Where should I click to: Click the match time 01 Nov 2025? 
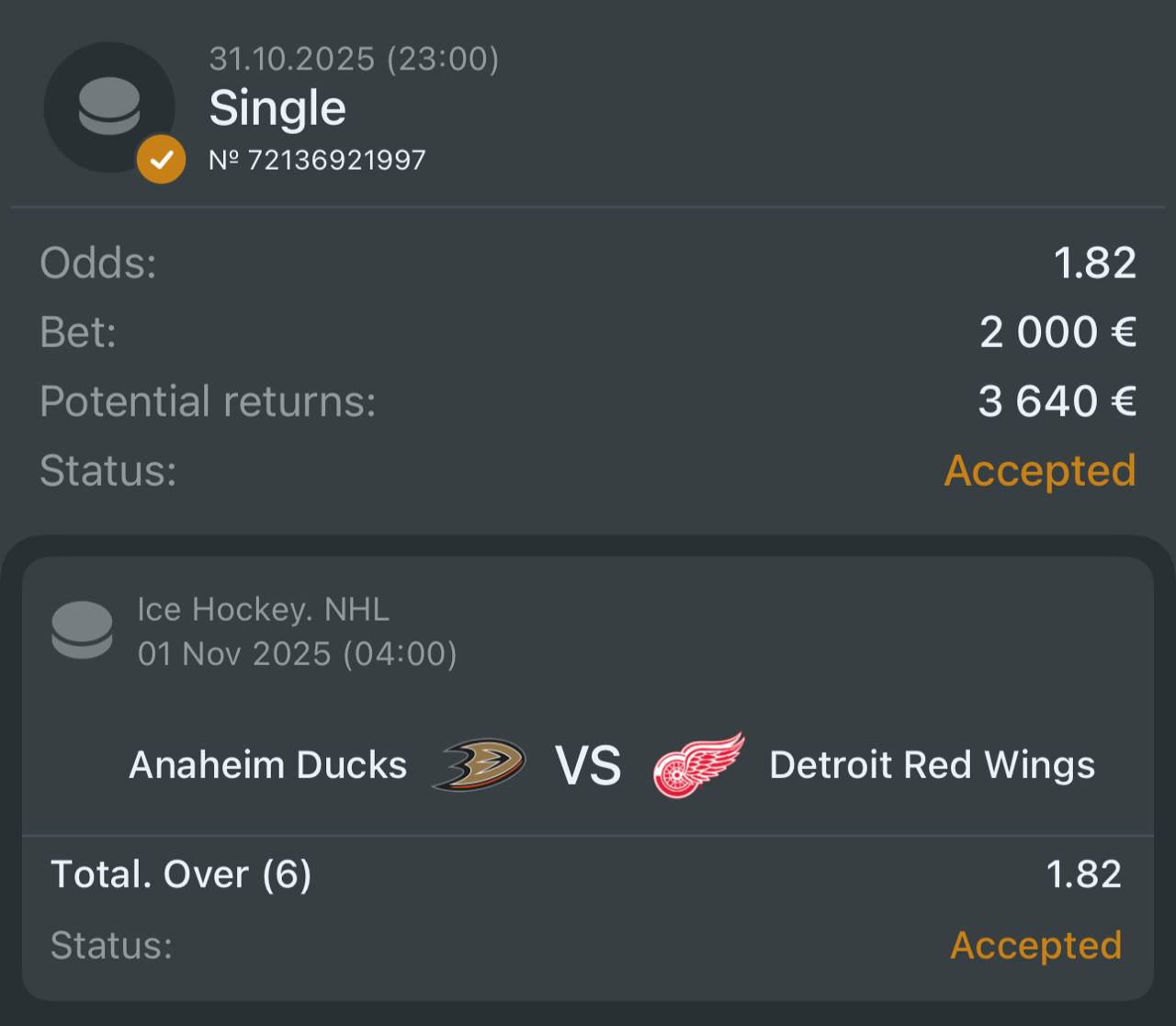[297, 653]
